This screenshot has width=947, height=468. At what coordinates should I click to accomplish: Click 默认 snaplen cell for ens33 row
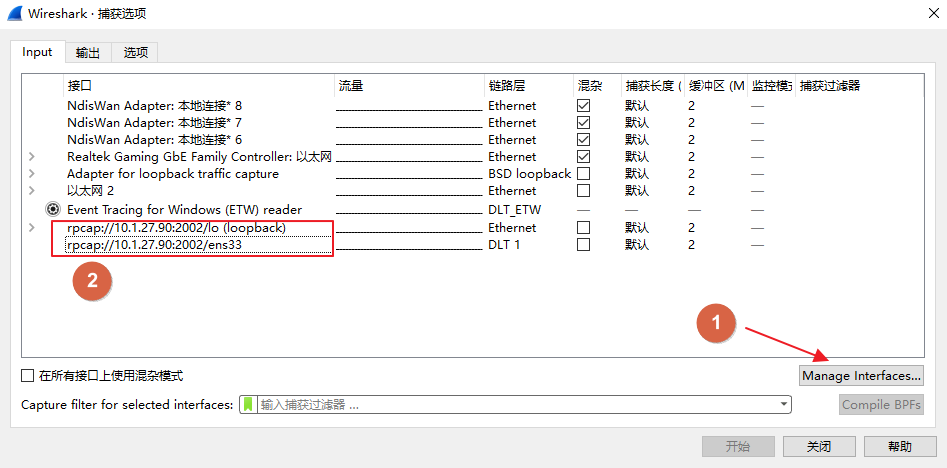pos(637,245)
